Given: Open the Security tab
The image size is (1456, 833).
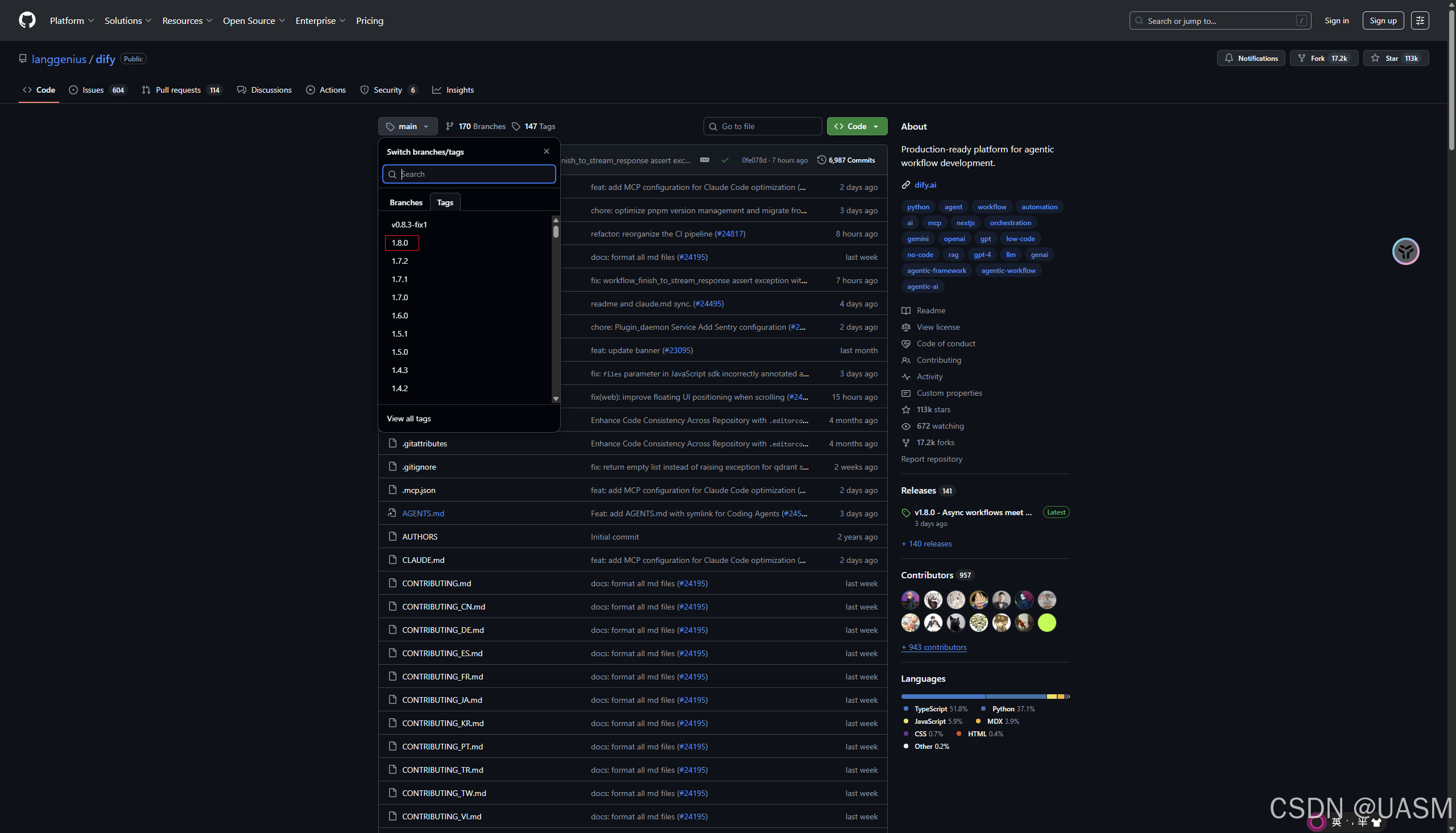Looking at the screenshot, I should (x=388, y=90).
